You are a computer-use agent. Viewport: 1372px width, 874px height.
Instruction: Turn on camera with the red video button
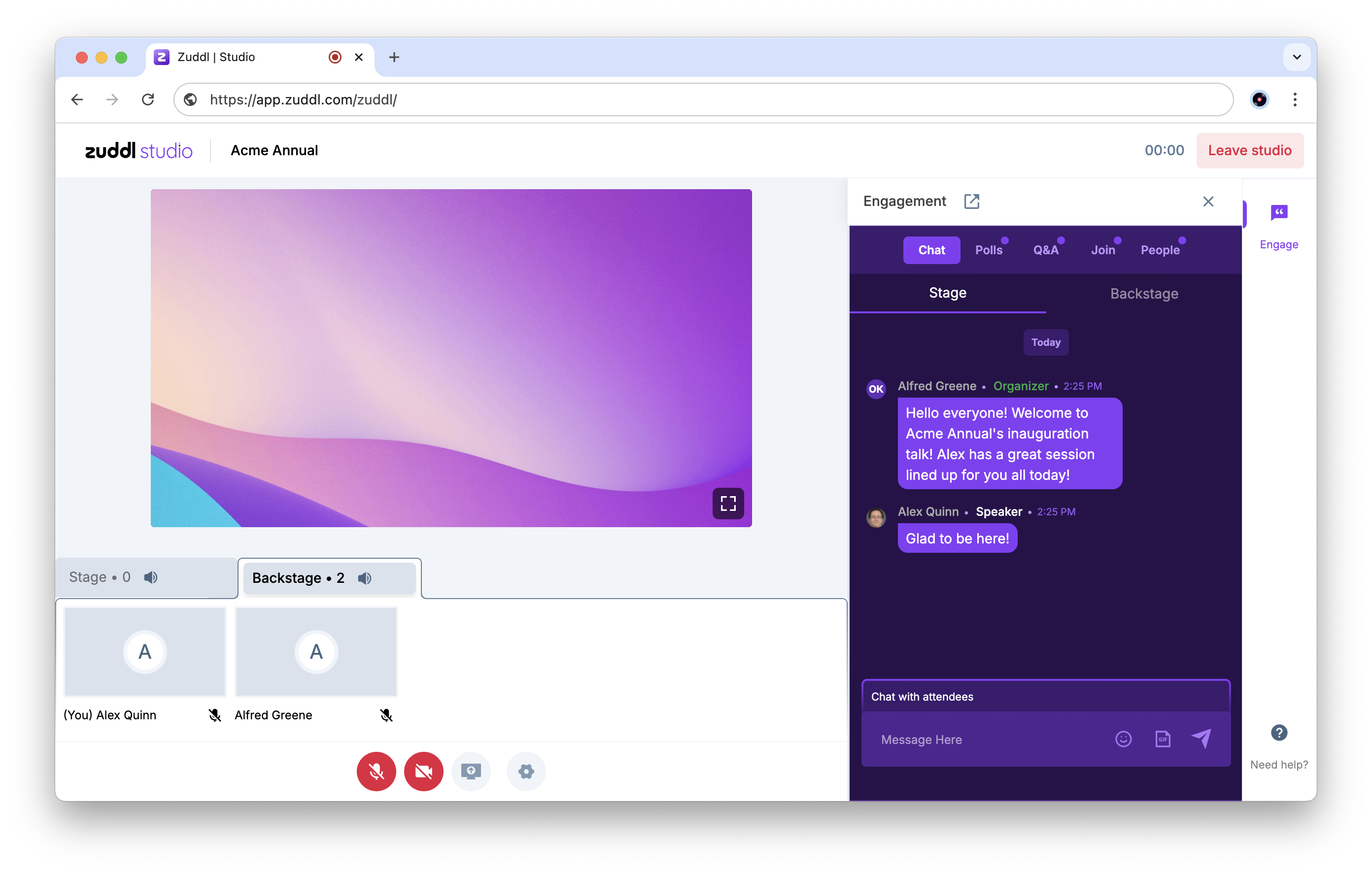click(x=423, y=772)
